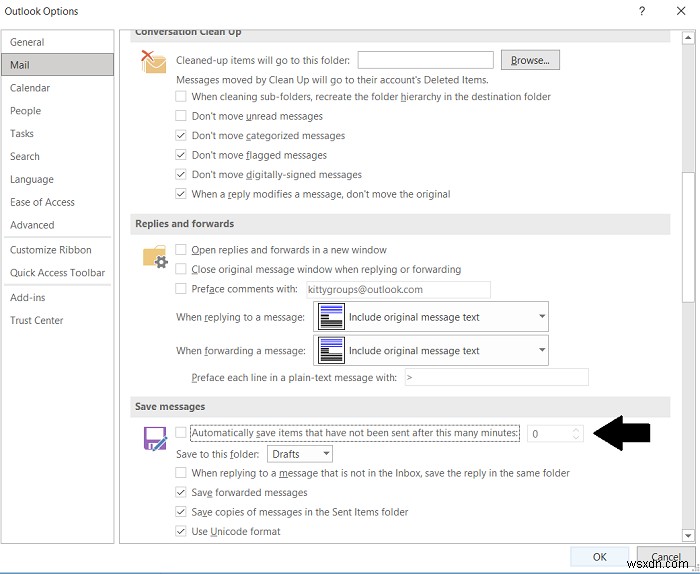Check the Preface comments with option
The height and width of the screenshot is (574, 700).
click(180, 289)
